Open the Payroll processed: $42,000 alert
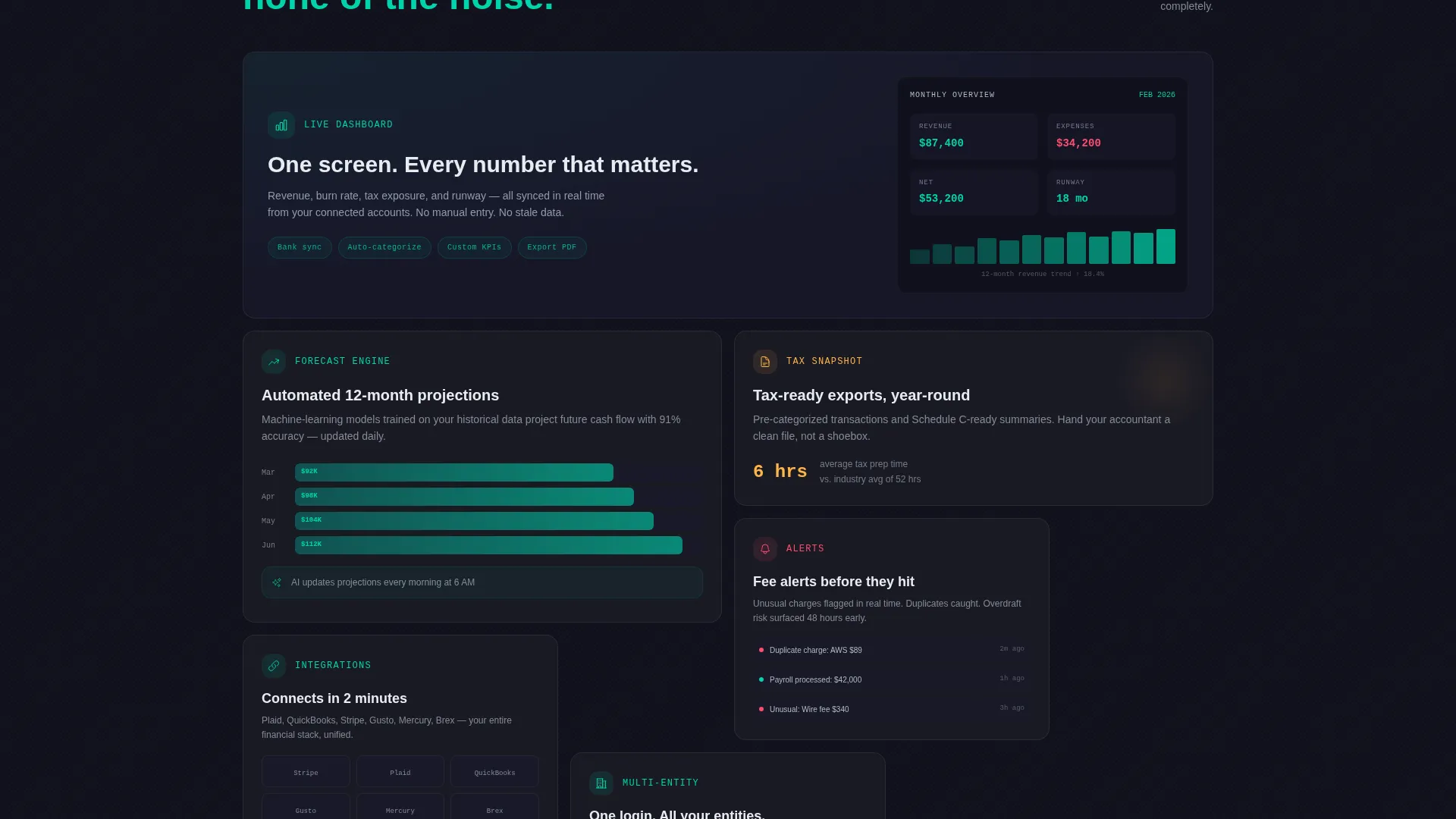1456x819 pixels. tap(891, 679)
